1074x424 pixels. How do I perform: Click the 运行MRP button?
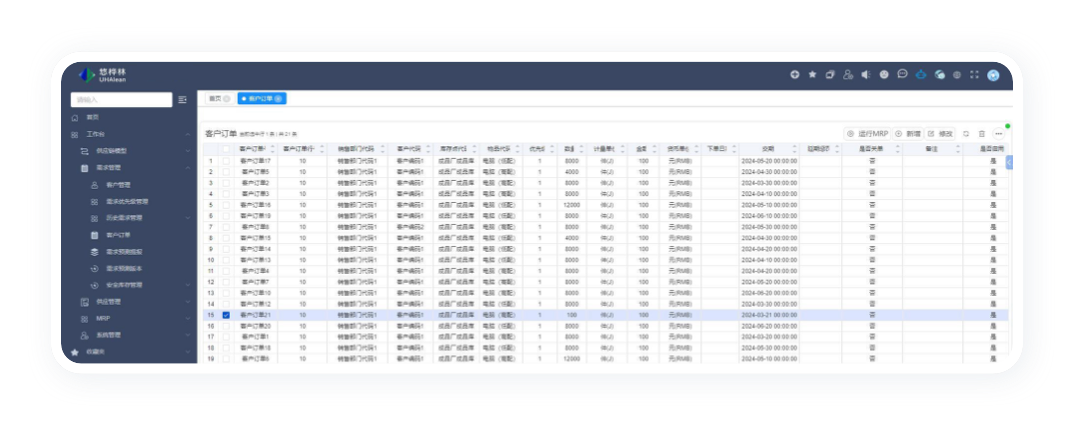[x=866, y=134]
